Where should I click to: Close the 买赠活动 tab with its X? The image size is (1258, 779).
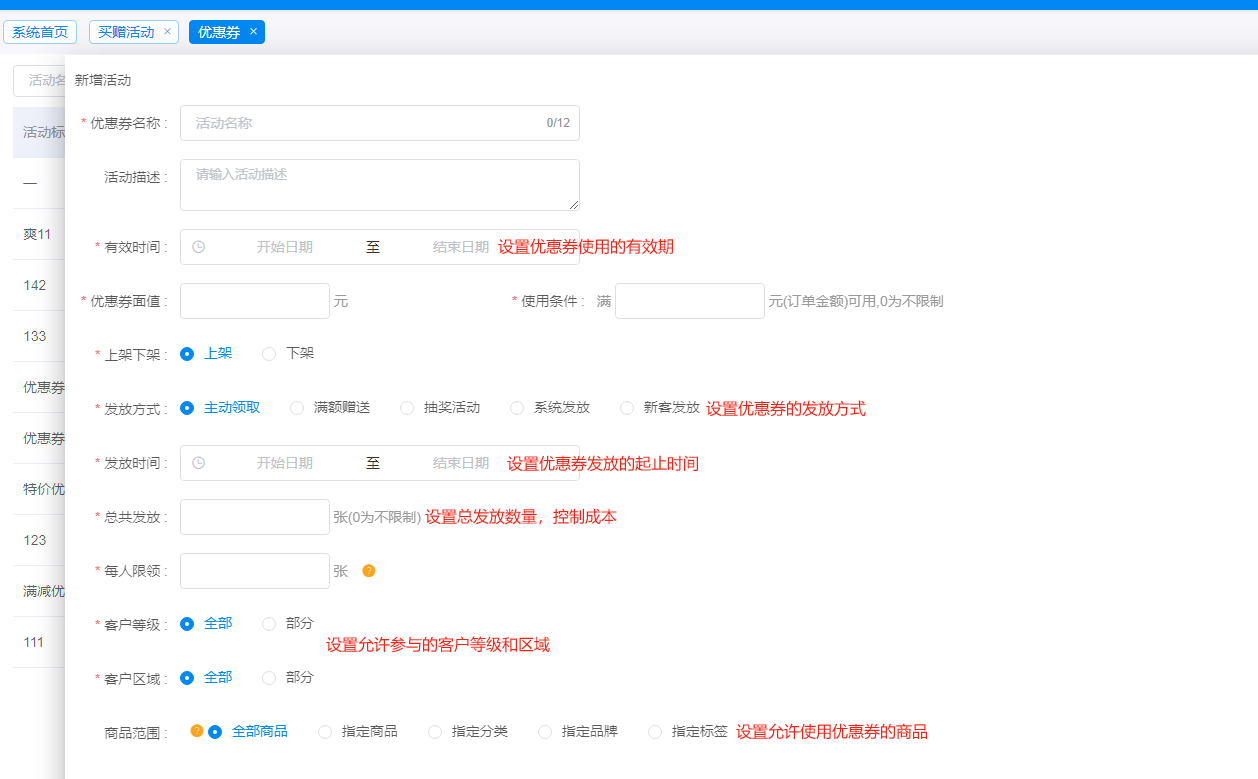[x=167, y=32]
